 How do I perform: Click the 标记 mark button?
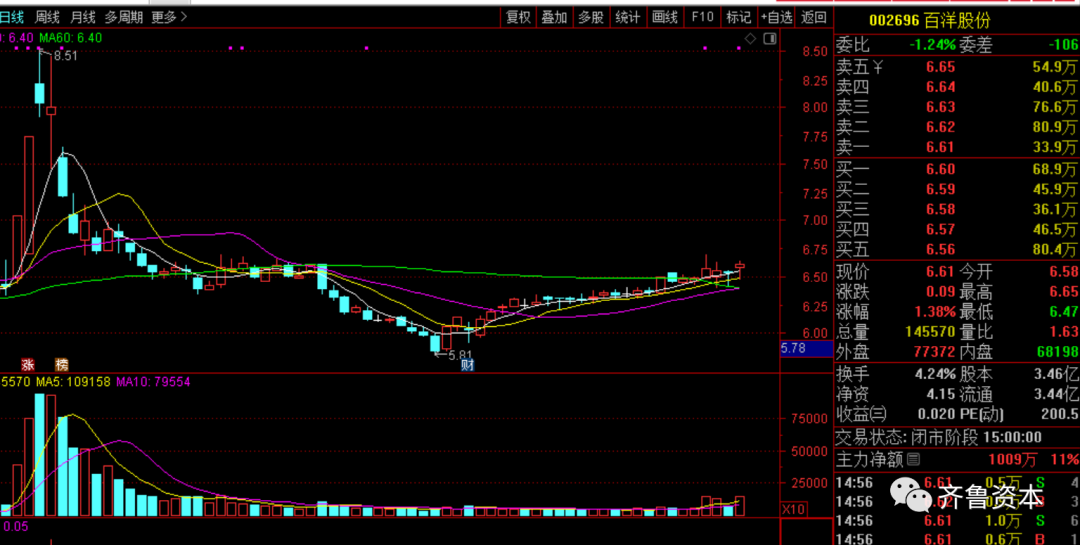point(739,17)
